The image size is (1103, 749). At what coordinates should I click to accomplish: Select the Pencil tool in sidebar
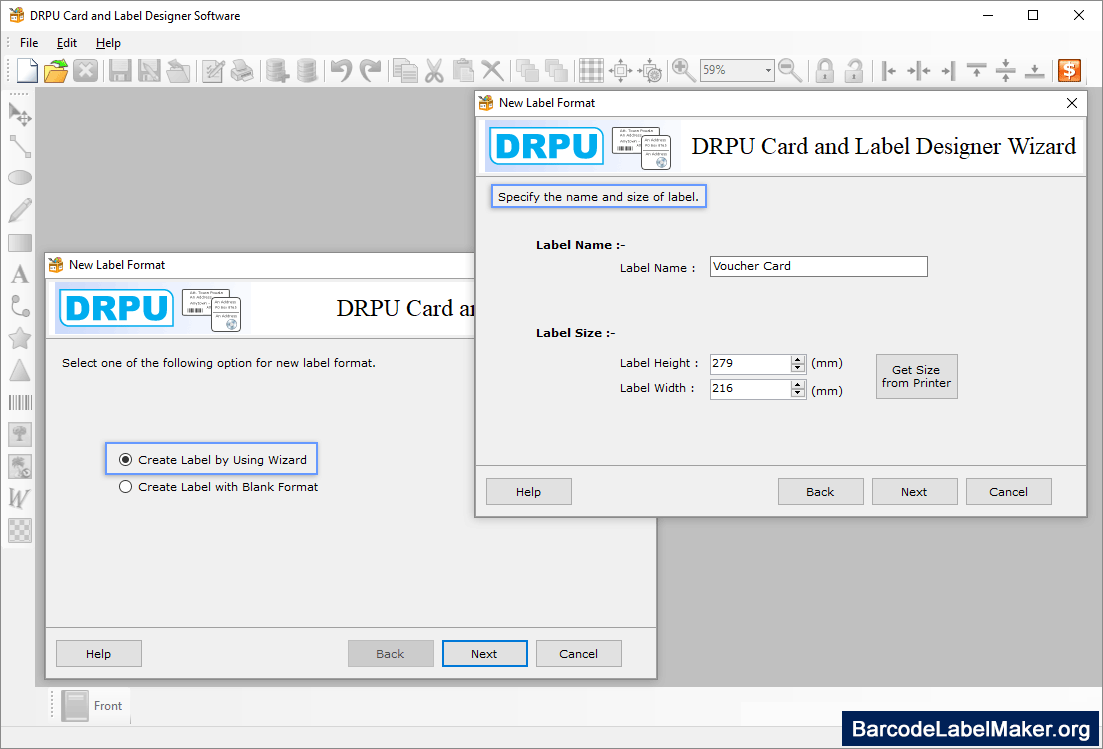tap(20, 210)
